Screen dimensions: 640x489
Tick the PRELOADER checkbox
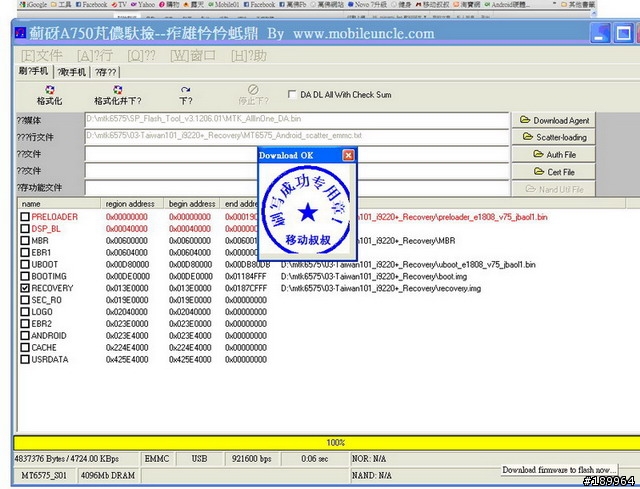tap(25, 217)
